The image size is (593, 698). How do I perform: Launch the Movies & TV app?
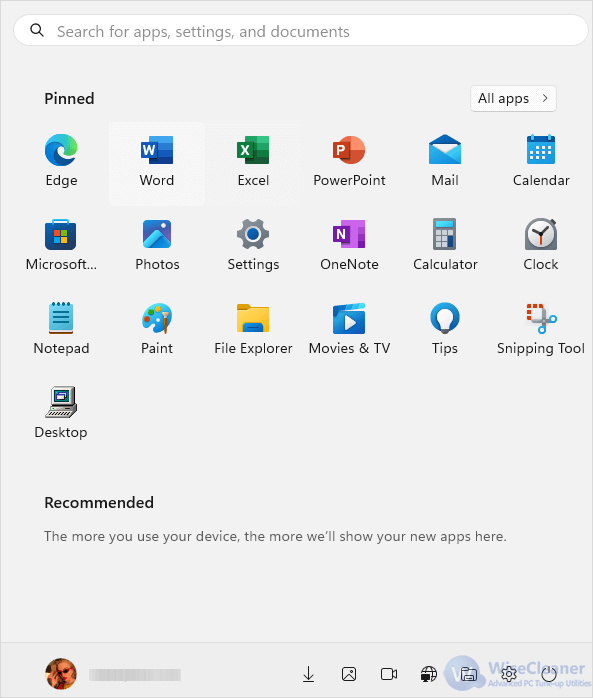[349, 329]
